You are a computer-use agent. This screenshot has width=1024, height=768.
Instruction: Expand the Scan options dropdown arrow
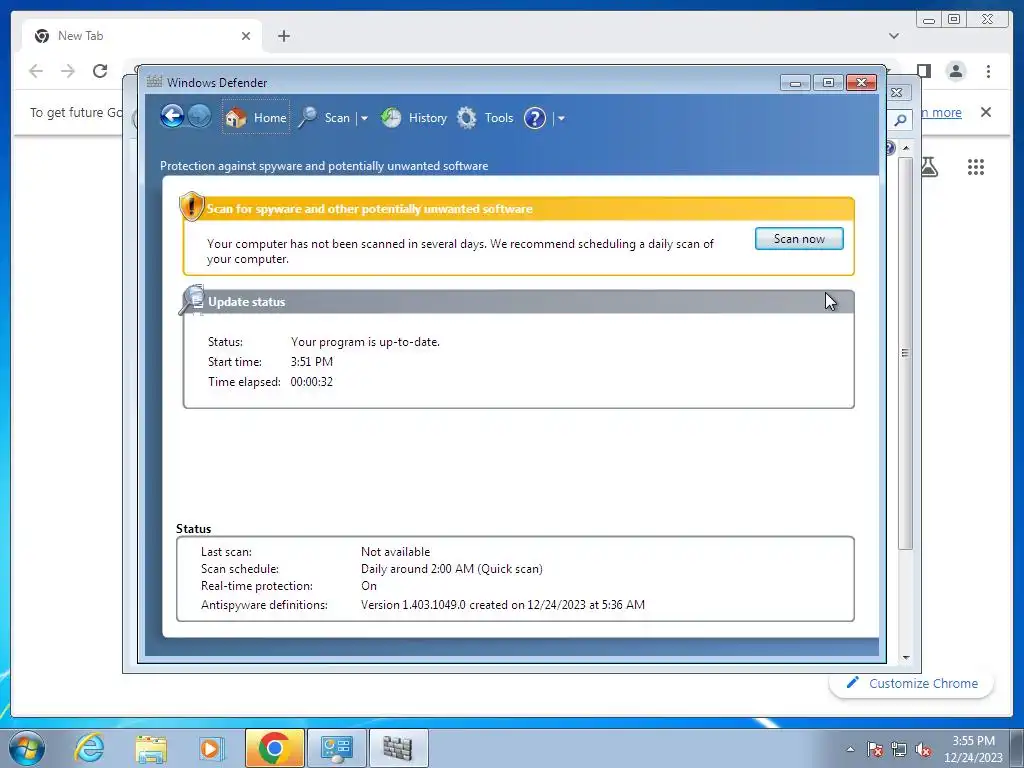364,118
